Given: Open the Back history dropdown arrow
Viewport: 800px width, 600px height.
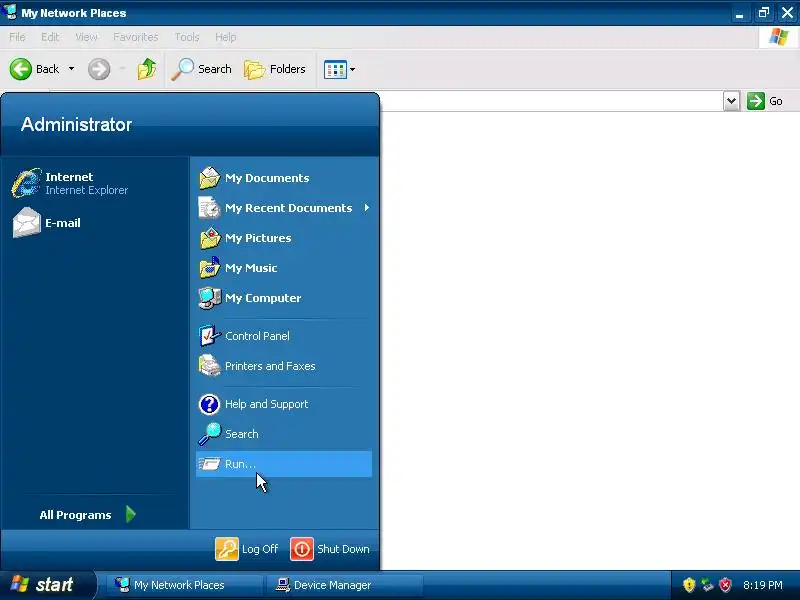Looking at the screenshot, I should pyautogui.click(x=71, y=68).
